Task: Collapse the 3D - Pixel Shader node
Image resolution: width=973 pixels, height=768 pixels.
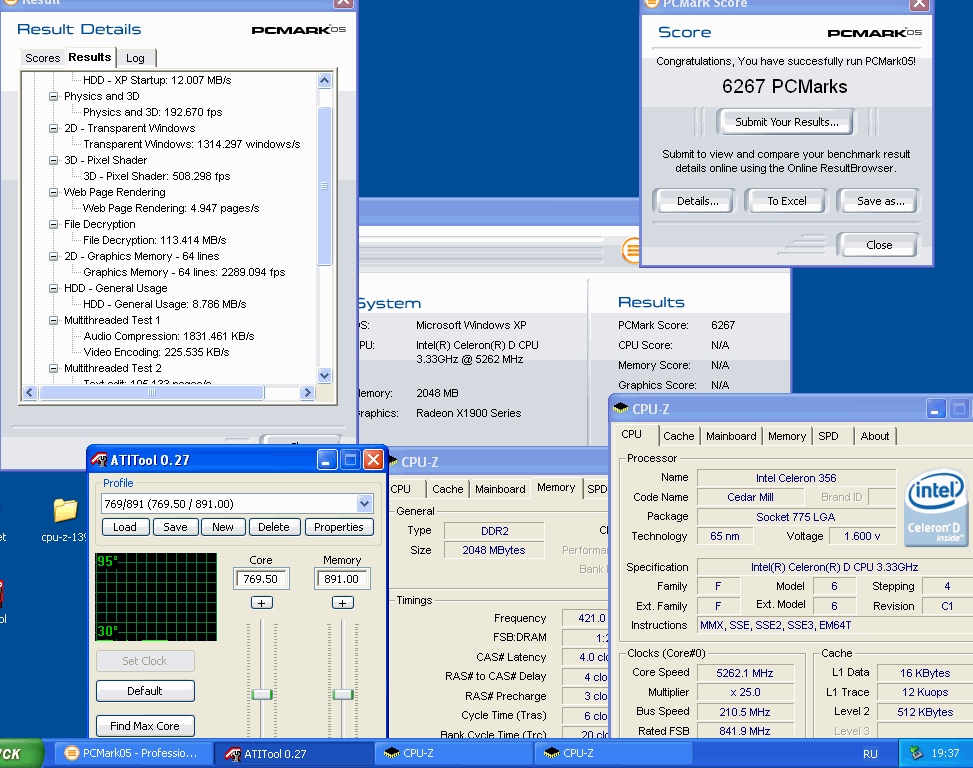Action: click(x=54, y=160)
